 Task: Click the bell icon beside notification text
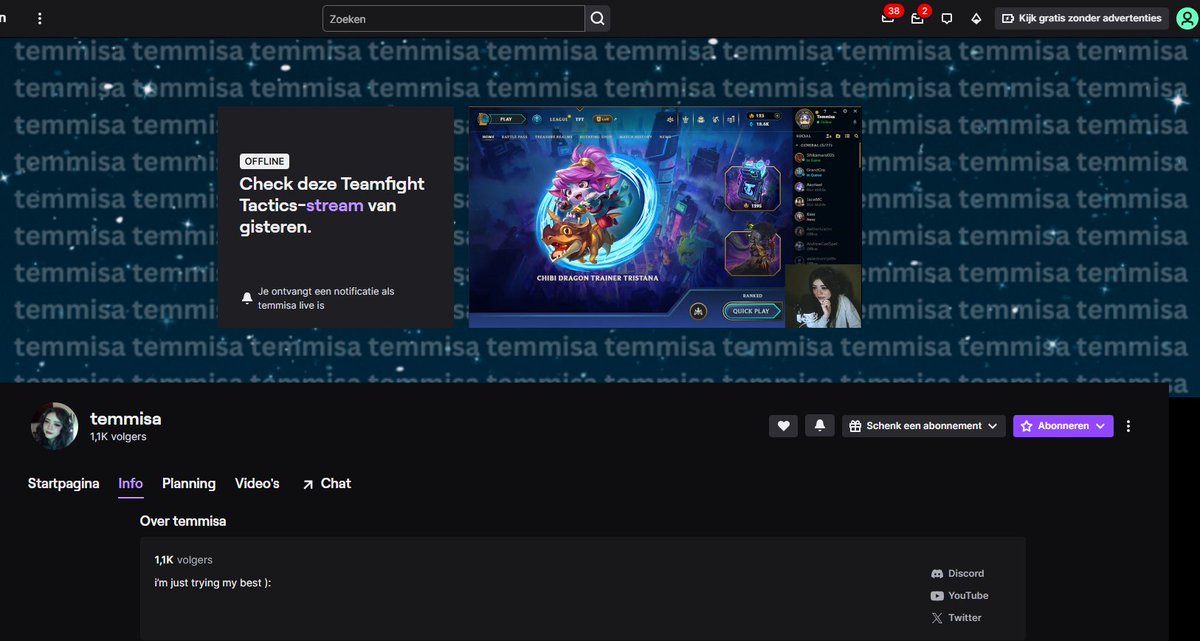click(247, 298)
